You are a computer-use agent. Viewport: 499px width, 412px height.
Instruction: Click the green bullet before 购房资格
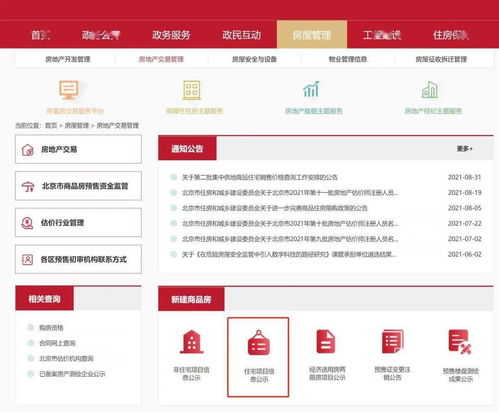click(x=31, y=327)
